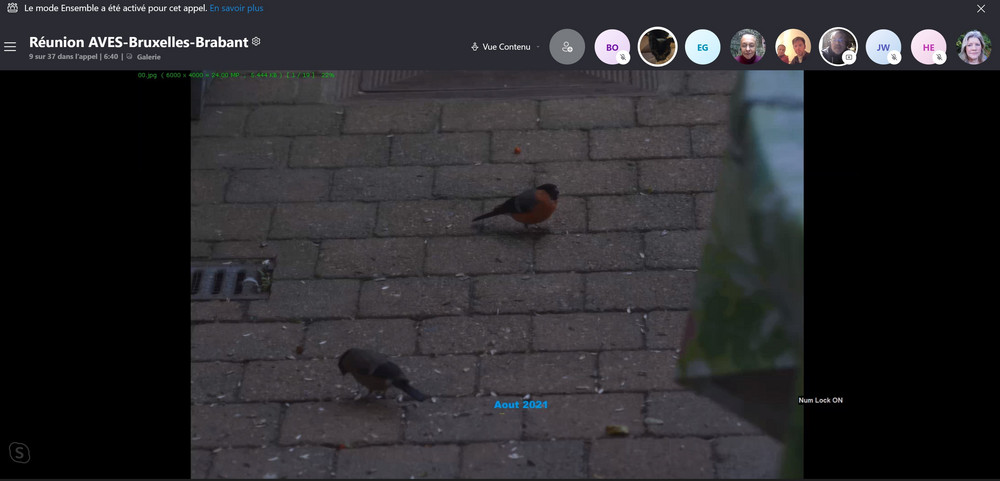The width and height of the screenshot is (1000, 481).
Task: Click the muted mic badge on BO
Action: 623,58
